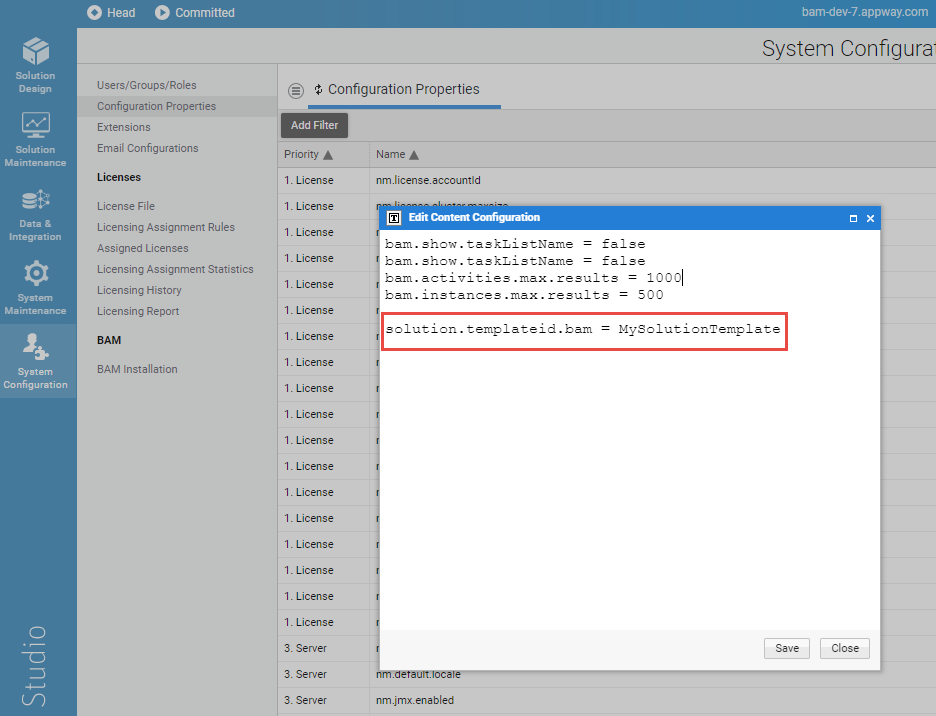Image resolution: width=936 pixels, height=716 pixels.
Task: Open Licensing Assignment Statistics page
Action: (176, 269)
